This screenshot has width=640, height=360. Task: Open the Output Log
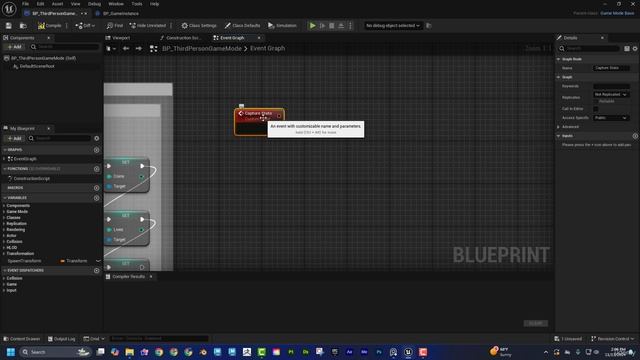point(62,339)
